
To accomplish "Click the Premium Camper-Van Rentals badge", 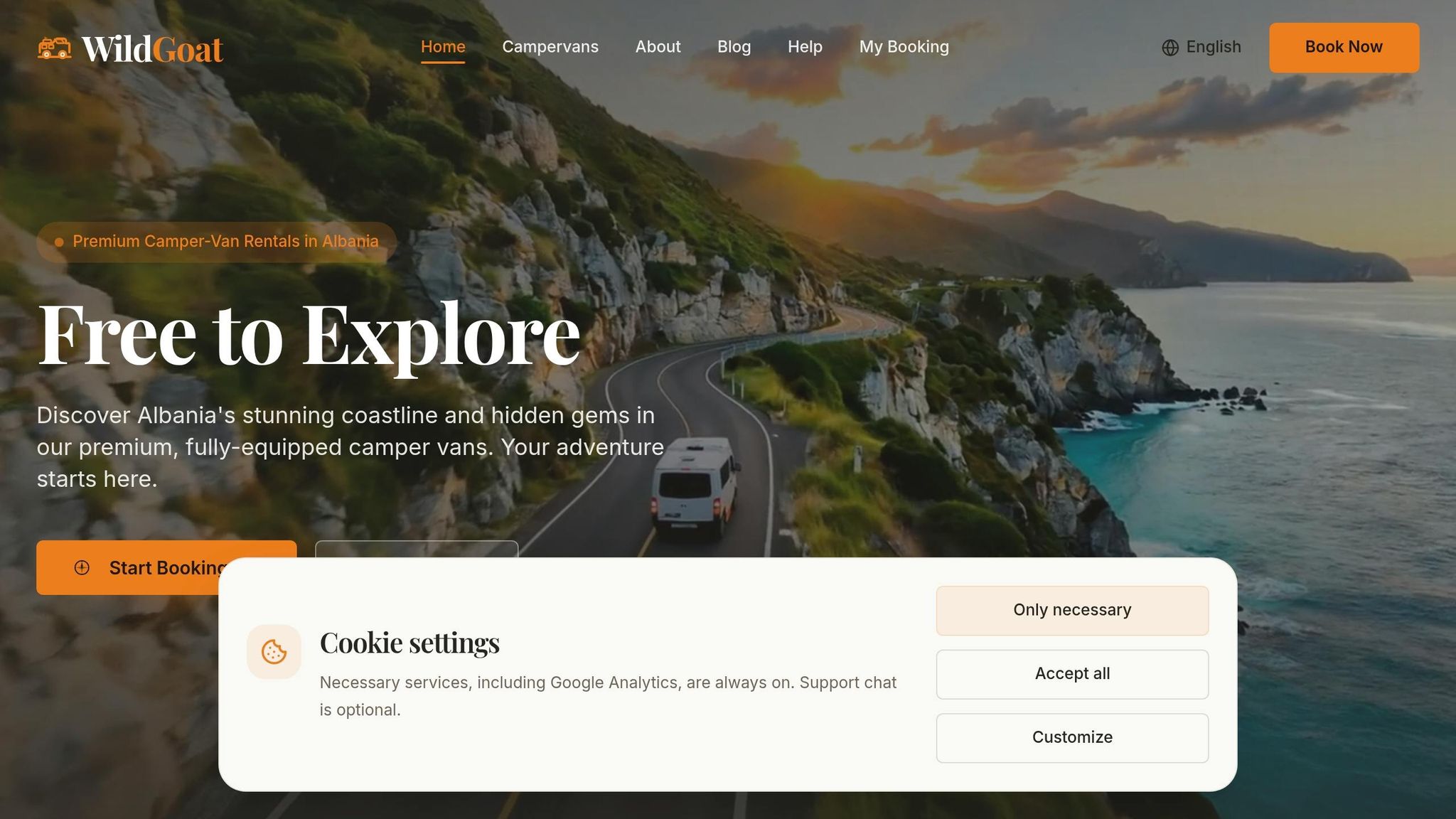I will point(217,242).
